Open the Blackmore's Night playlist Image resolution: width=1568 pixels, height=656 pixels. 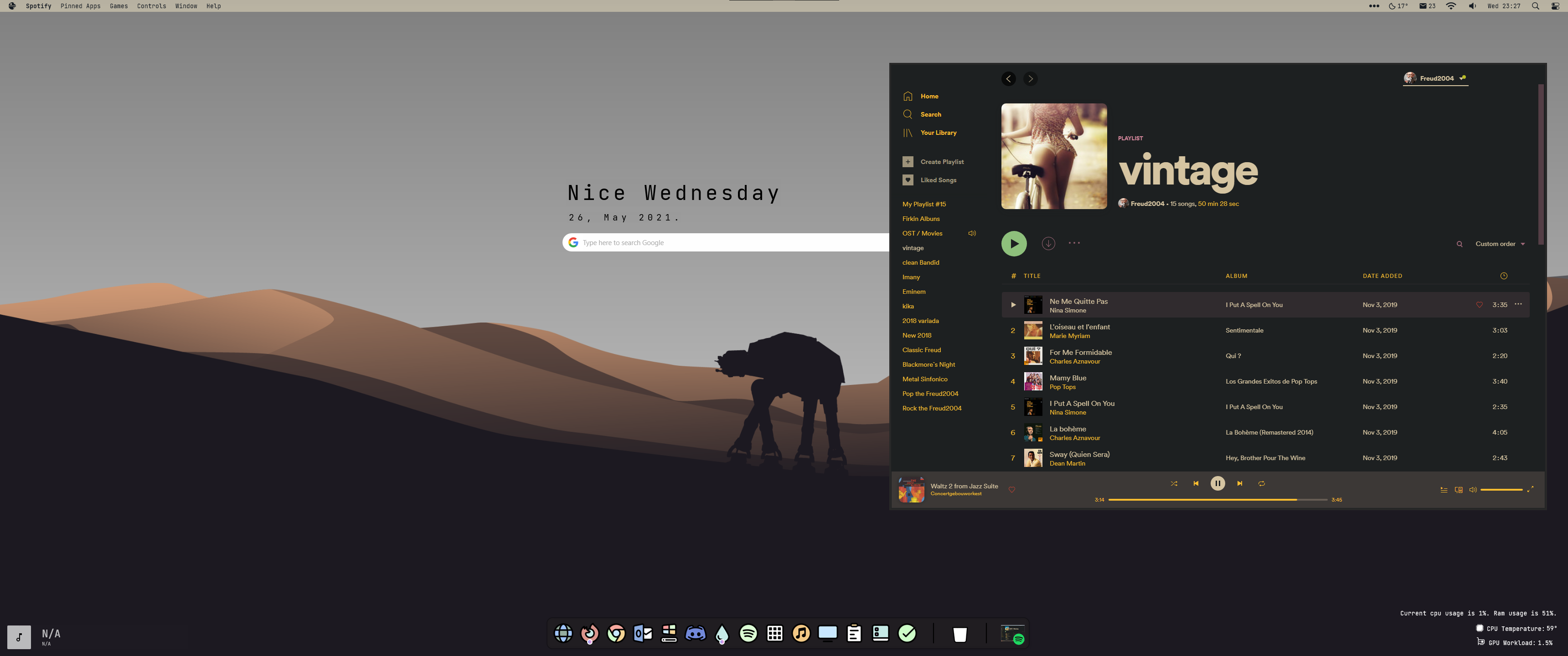click(x=928, y=364)
